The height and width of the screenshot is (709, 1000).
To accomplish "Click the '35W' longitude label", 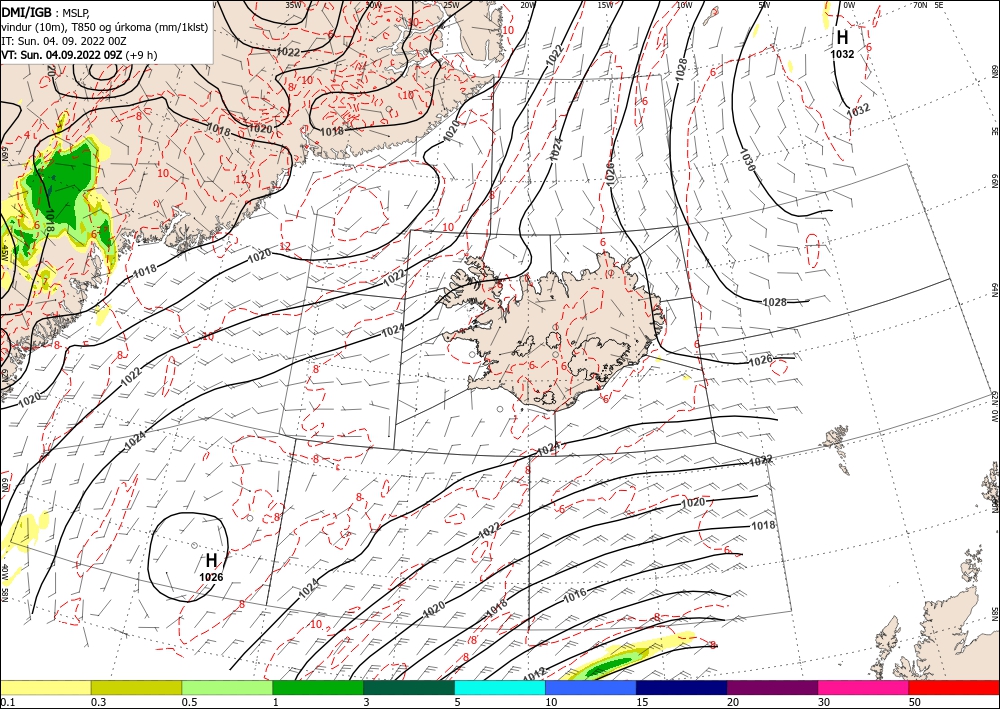I will [293, 5].
